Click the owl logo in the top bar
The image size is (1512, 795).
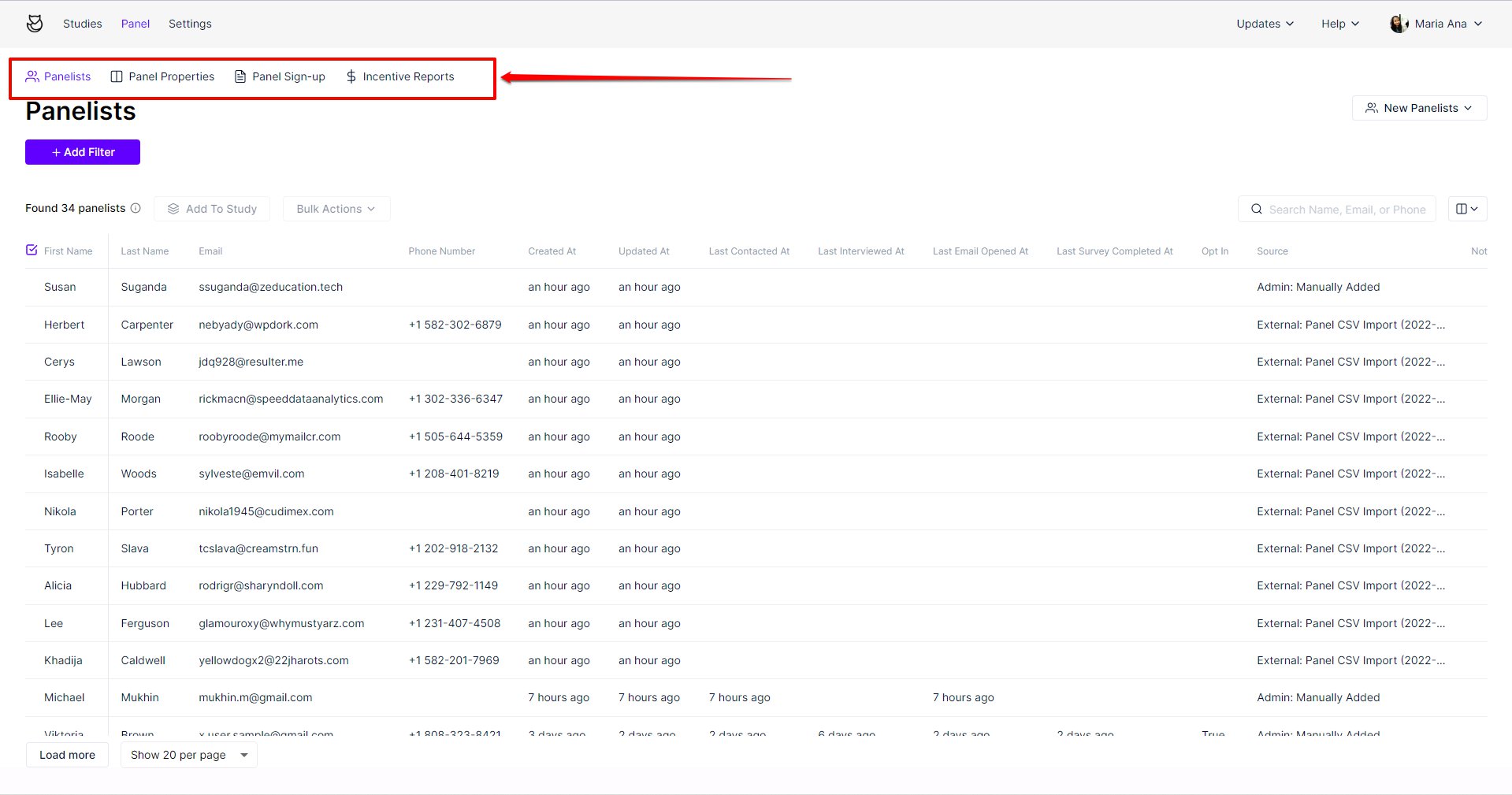pos(35,23)
